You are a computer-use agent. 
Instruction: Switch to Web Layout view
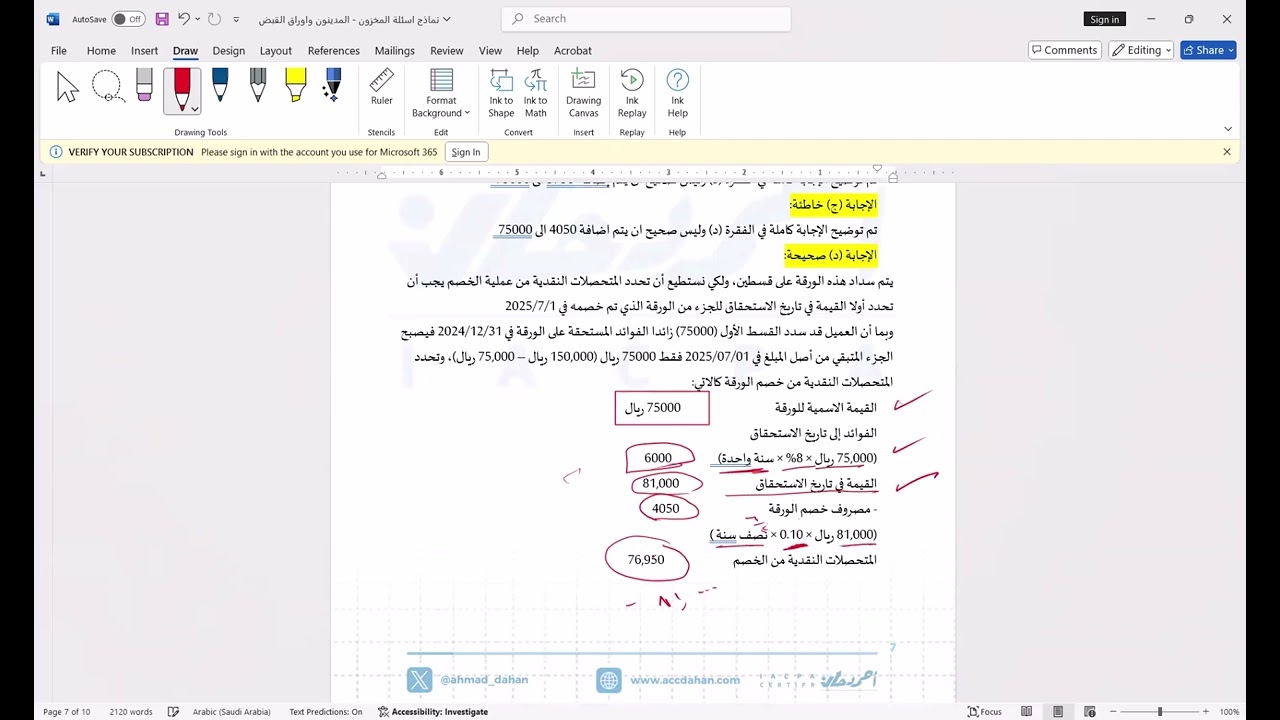(1089, 712)
